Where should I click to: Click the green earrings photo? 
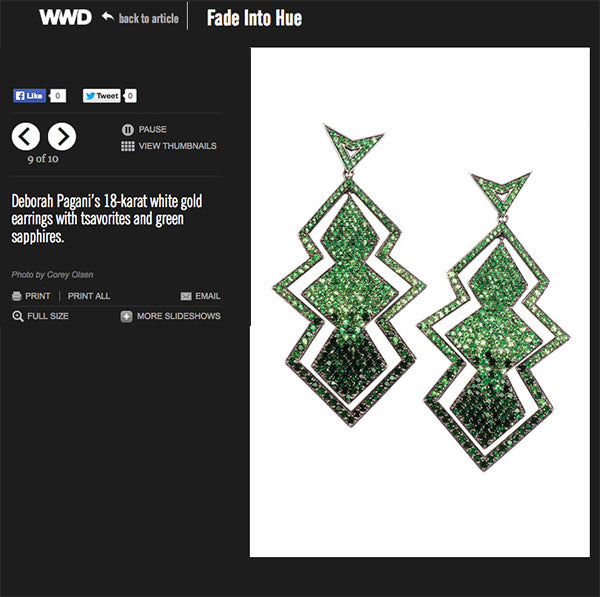pos(420,302)
